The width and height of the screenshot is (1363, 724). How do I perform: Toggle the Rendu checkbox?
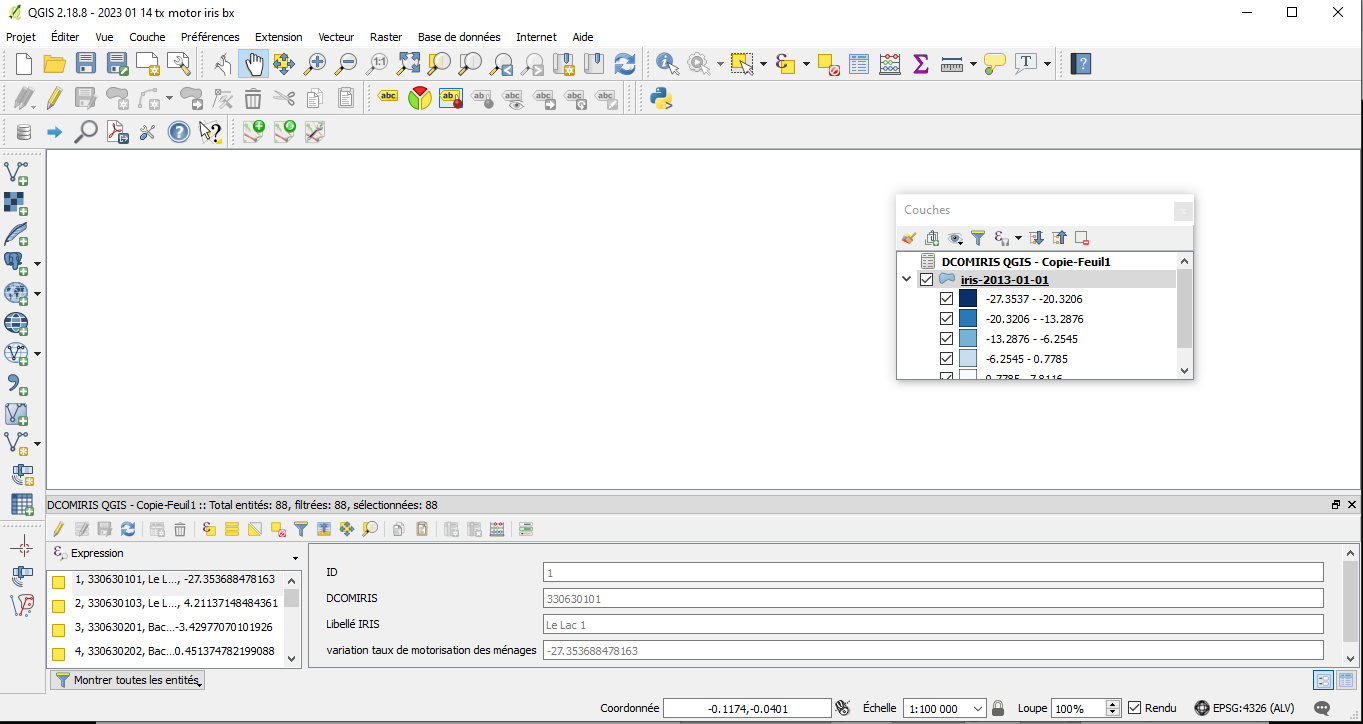pos(1134,708)
